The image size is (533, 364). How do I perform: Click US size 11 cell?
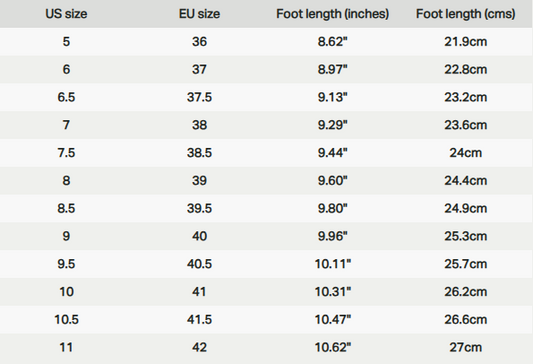[66, 347]
